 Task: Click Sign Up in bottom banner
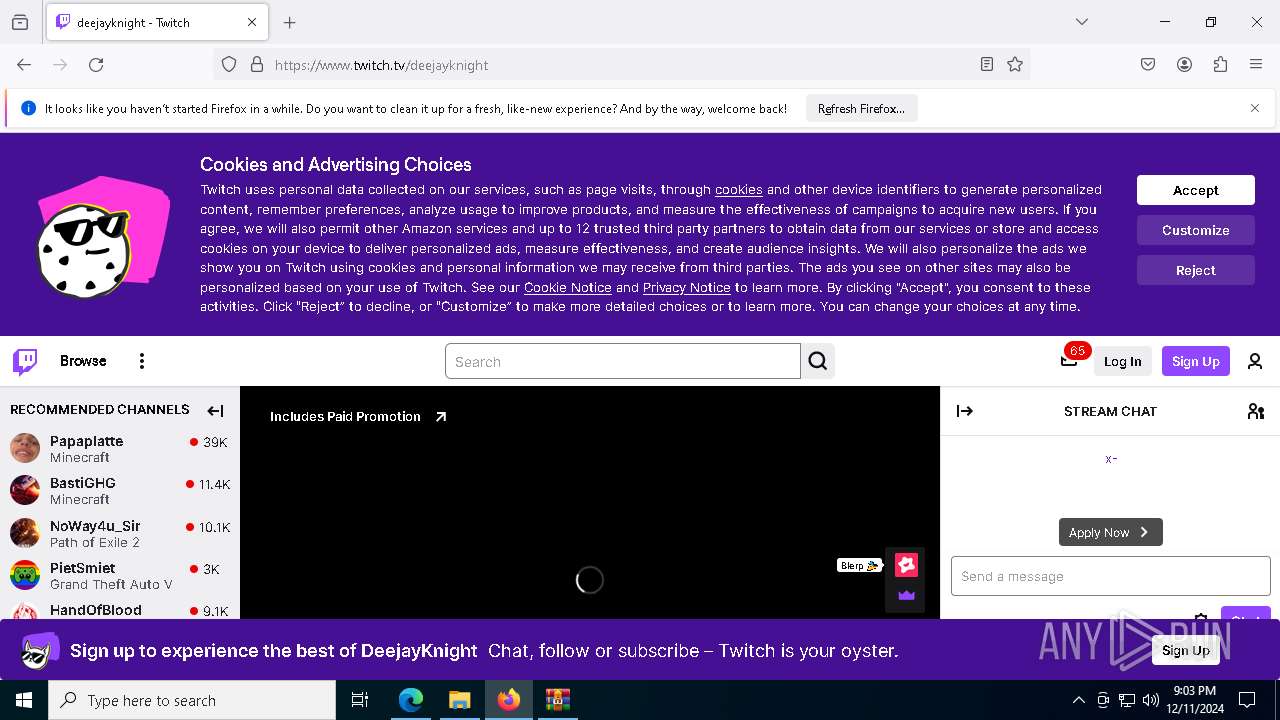click(1186, 650)
